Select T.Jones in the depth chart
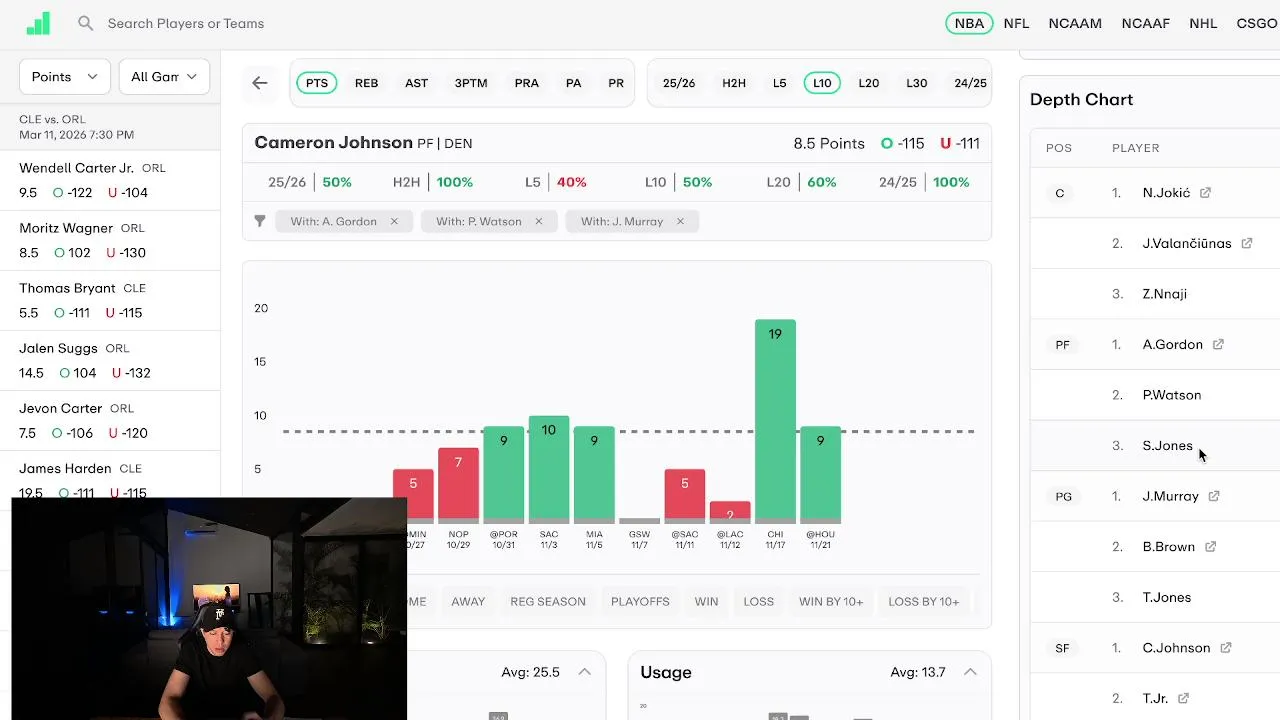Image resolution: width=1280 pixels, height=720 pixels. tap(1167, 597)
